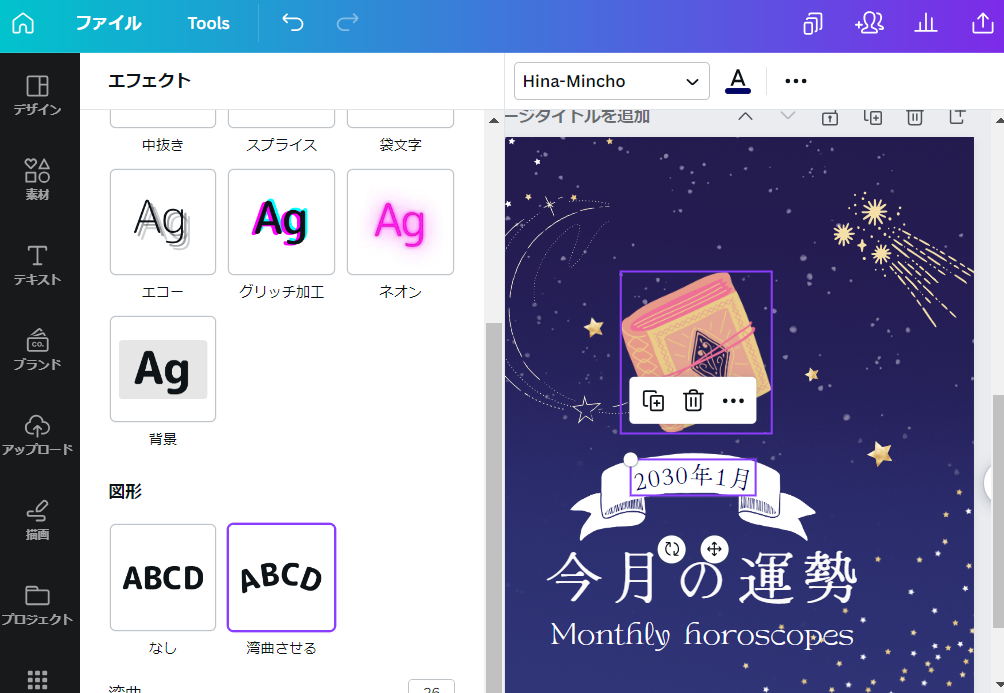Open the ファイル menu

108,23
